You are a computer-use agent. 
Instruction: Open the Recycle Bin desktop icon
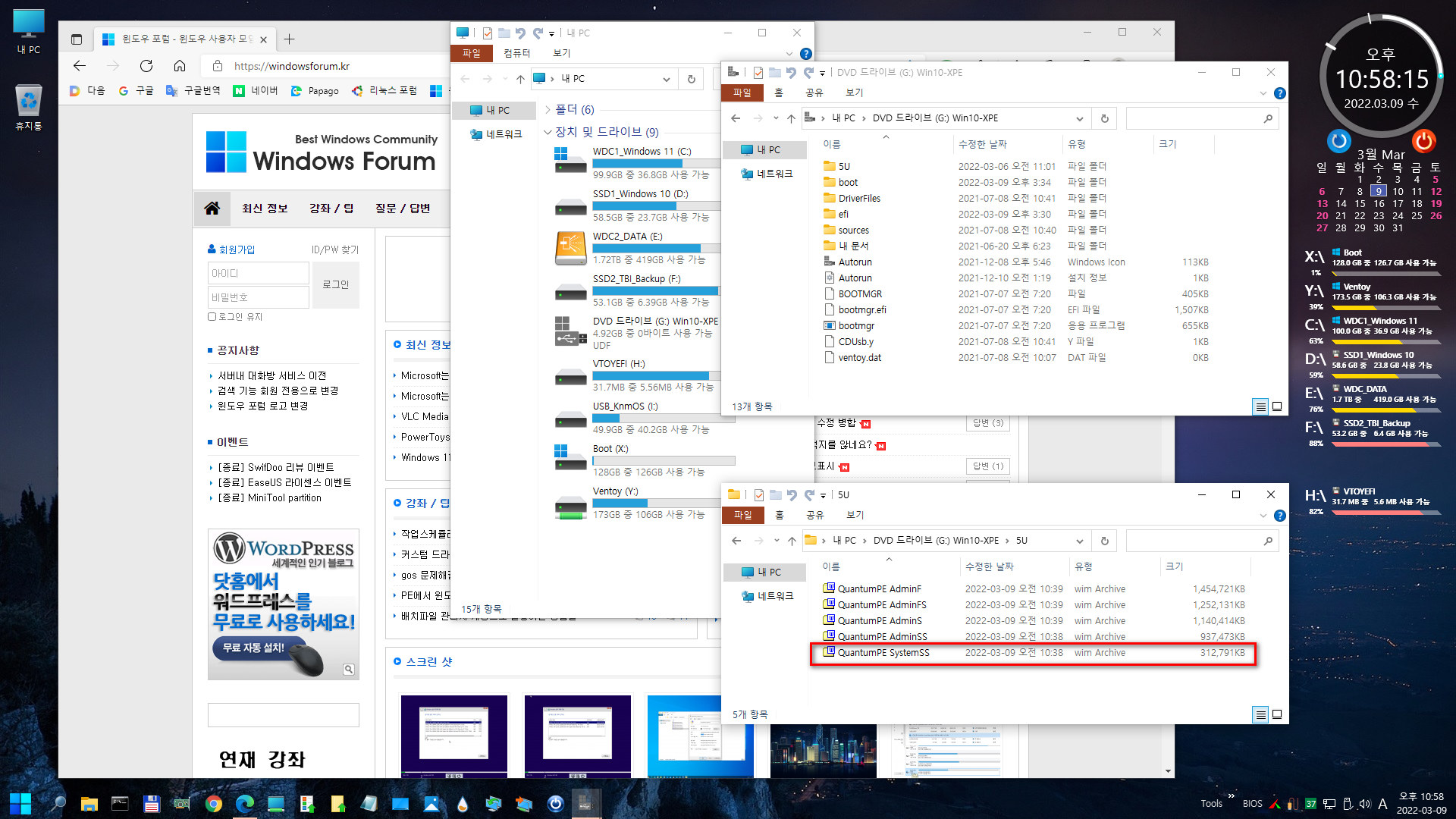tap(29, 106)
